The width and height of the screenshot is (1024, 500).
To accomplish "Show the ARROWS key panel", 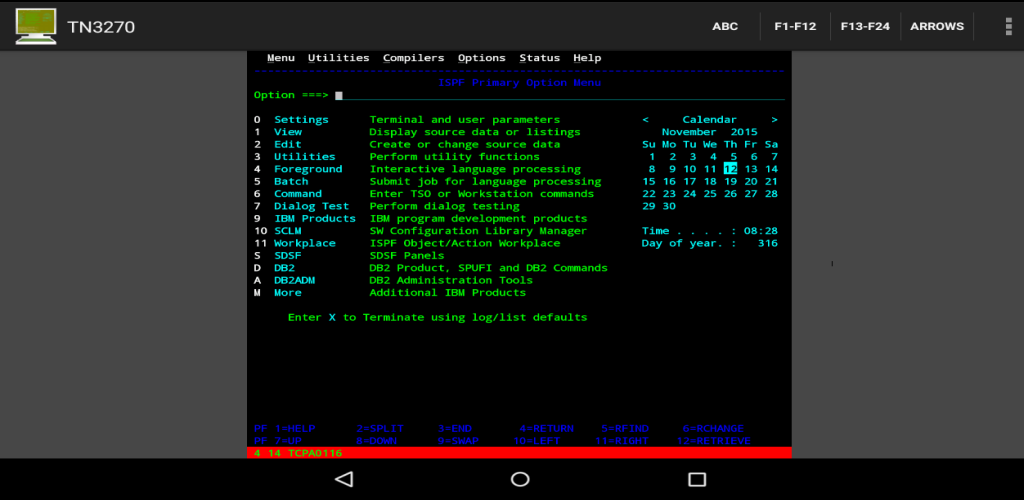I will click(937, 27).
